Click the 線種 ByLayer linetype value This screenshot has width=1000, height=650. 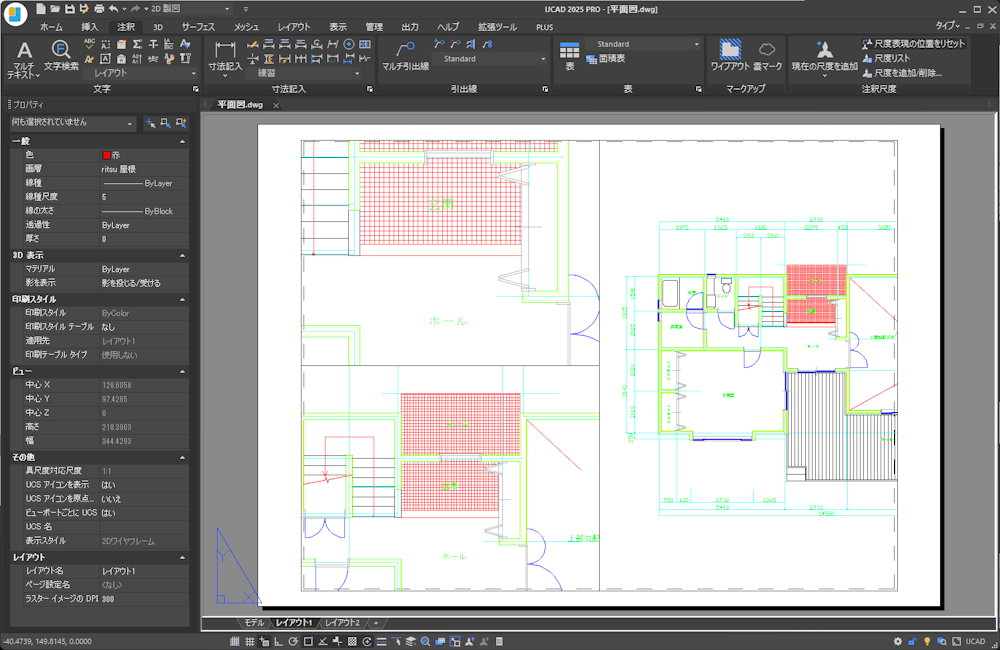pos(144,183)
